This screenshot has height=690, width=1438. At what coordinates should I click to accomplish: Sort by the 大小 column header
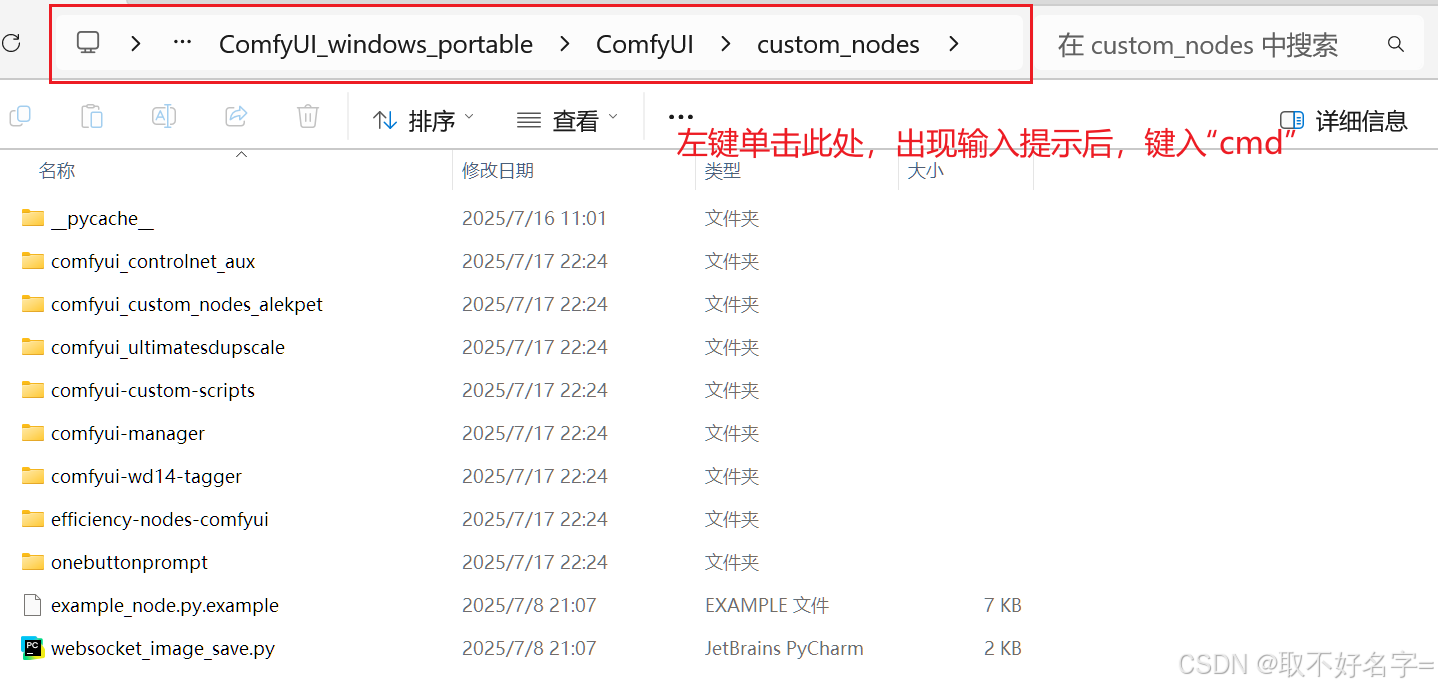(x=925, y=171)
